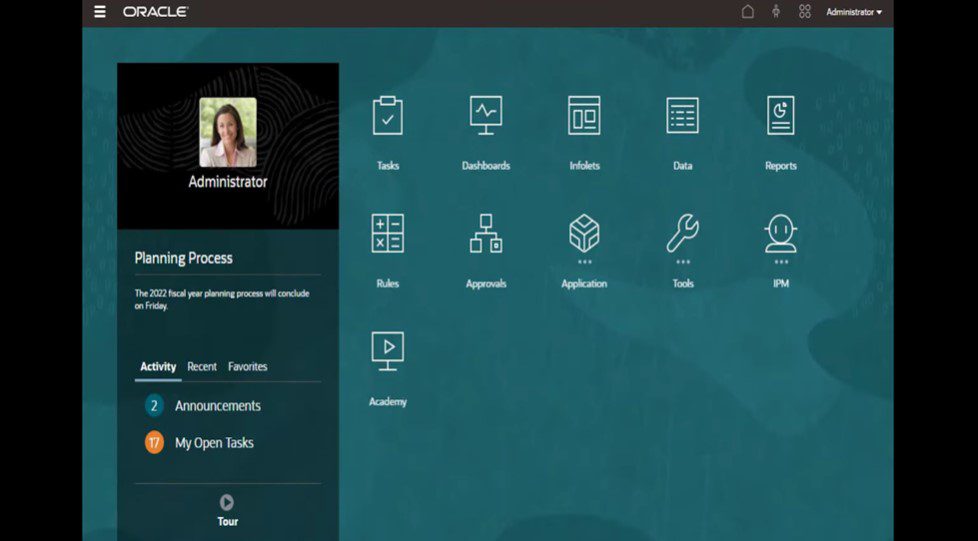Open the Approvals hierarchy icon

click(486, 233)
